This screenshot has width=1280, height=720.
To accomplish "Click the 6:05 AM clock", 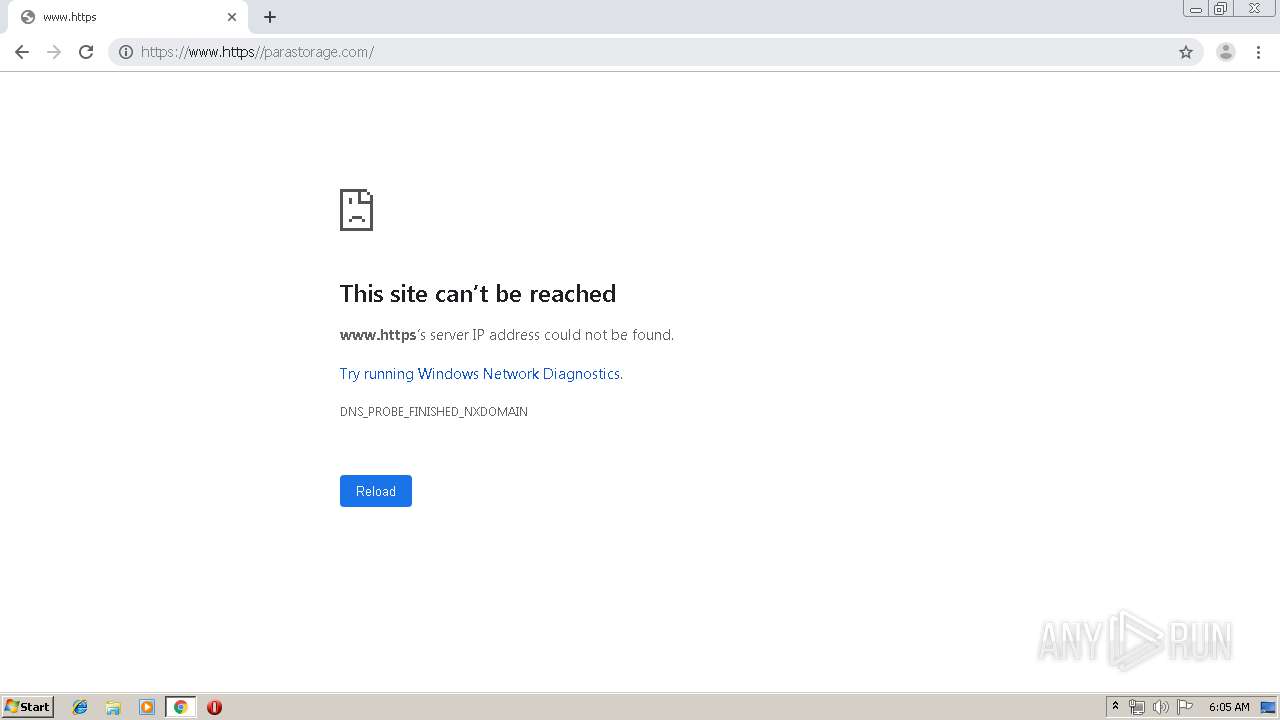I will (x=1229, y=707).
